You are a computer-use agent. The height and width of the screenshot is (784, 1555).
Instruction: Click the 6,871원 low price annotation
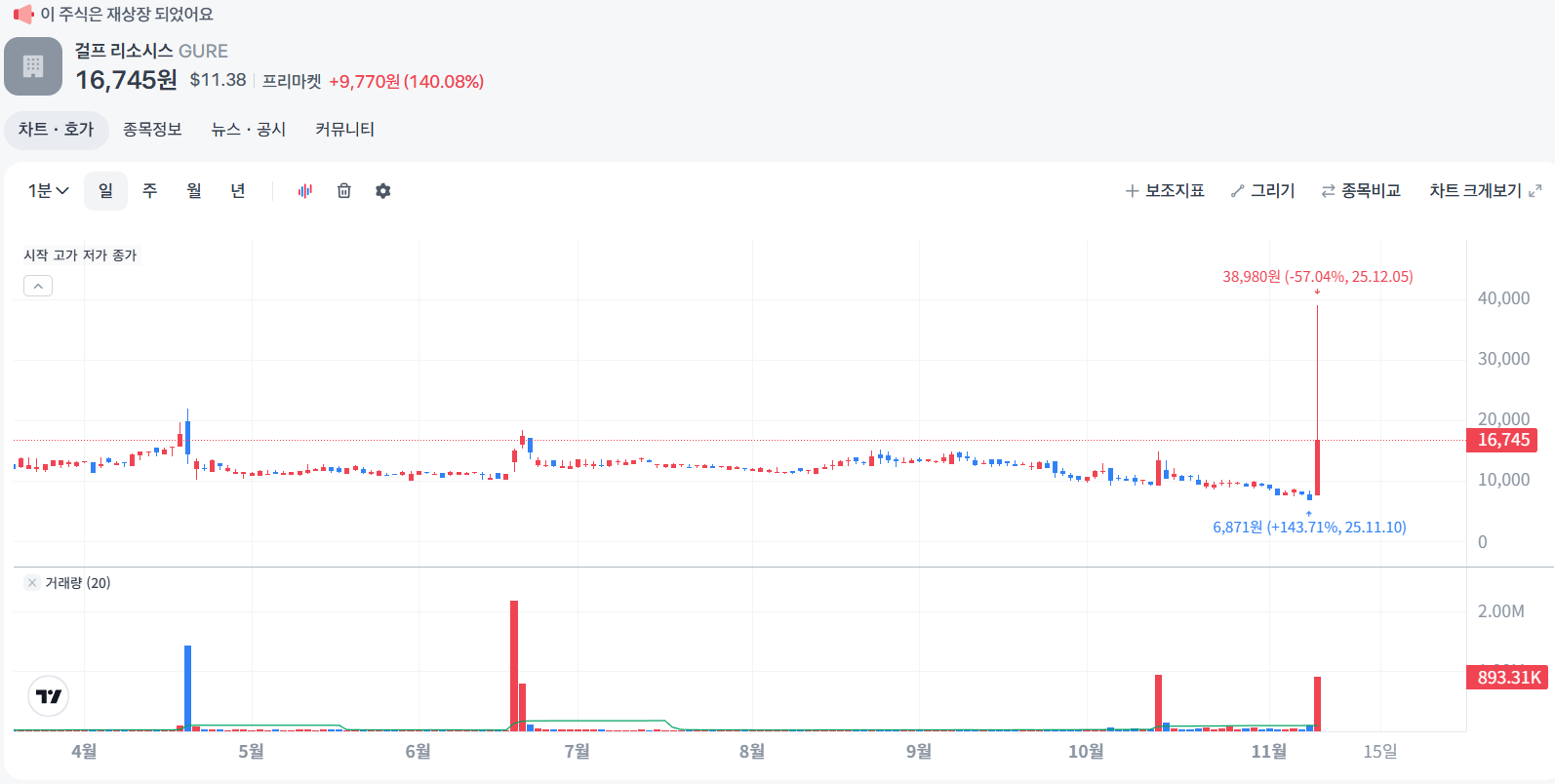tap(1309, 528)
